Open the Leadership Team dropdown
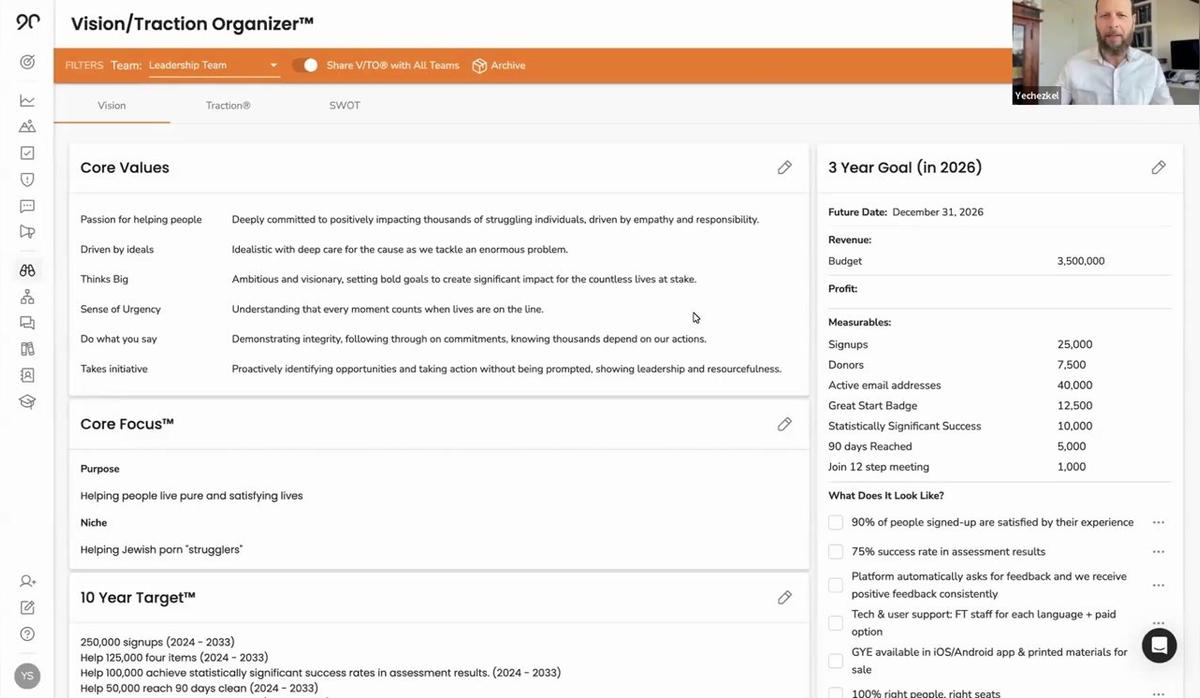Screen dimensions: 1200x698 (213, 65)
